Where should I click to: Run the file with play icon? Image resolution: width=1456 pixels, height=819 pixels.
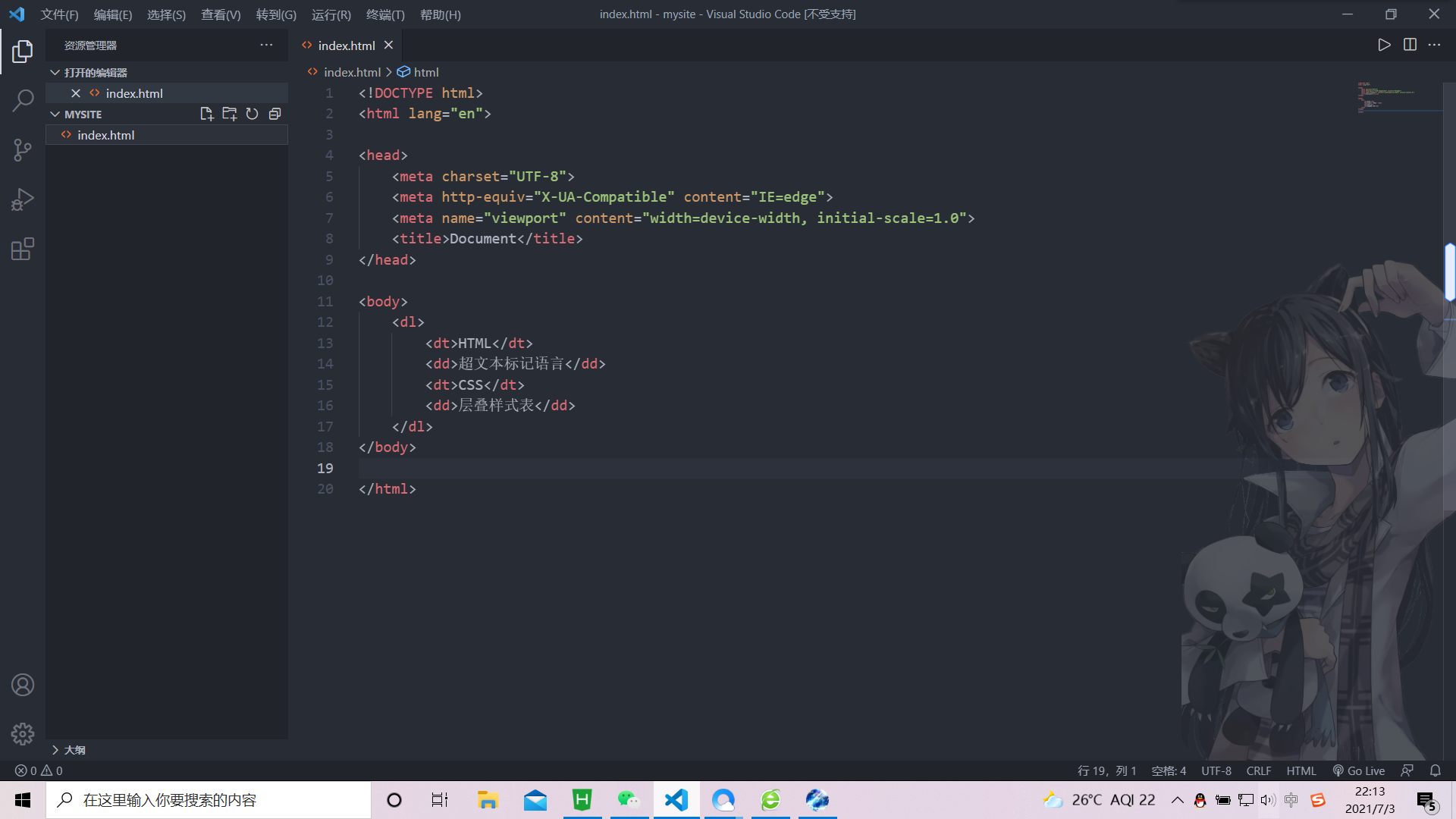tap(1384, 45)
